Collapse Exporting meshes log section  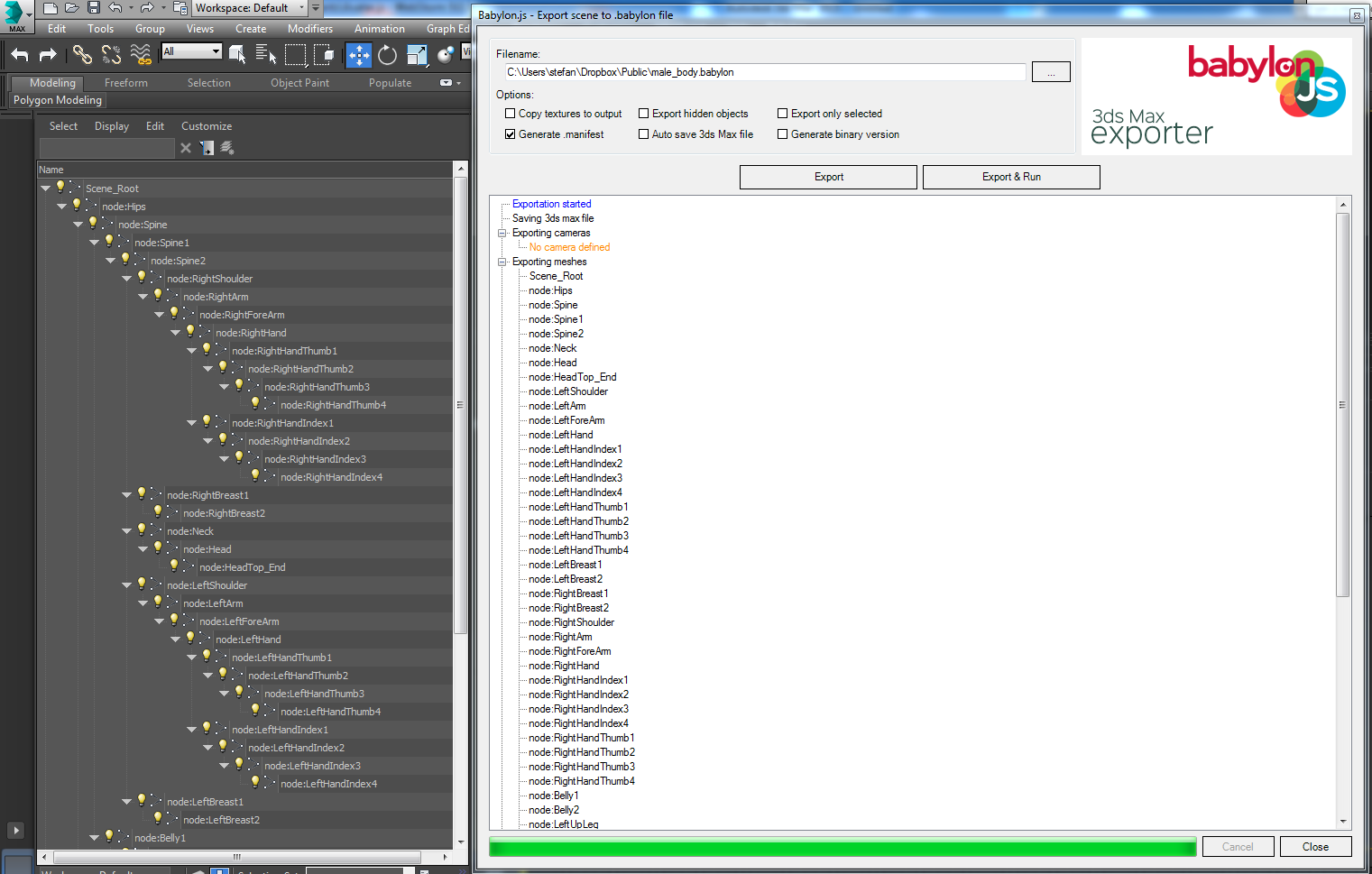pos(502,262)
